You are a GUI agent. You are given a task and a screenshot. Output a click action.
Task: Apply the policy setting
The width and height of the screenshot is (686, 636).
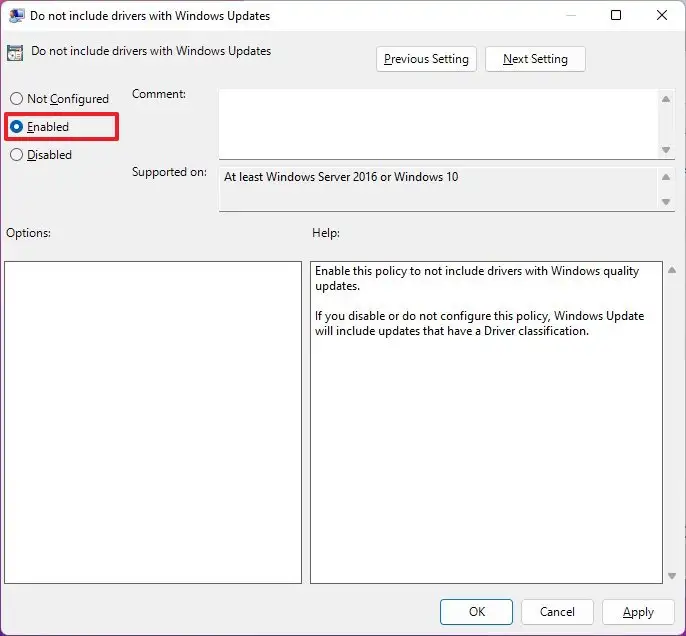(637, 612)
